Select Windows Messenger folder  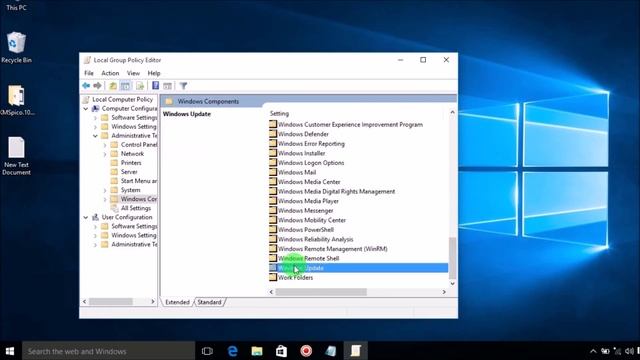pos(305,211)
